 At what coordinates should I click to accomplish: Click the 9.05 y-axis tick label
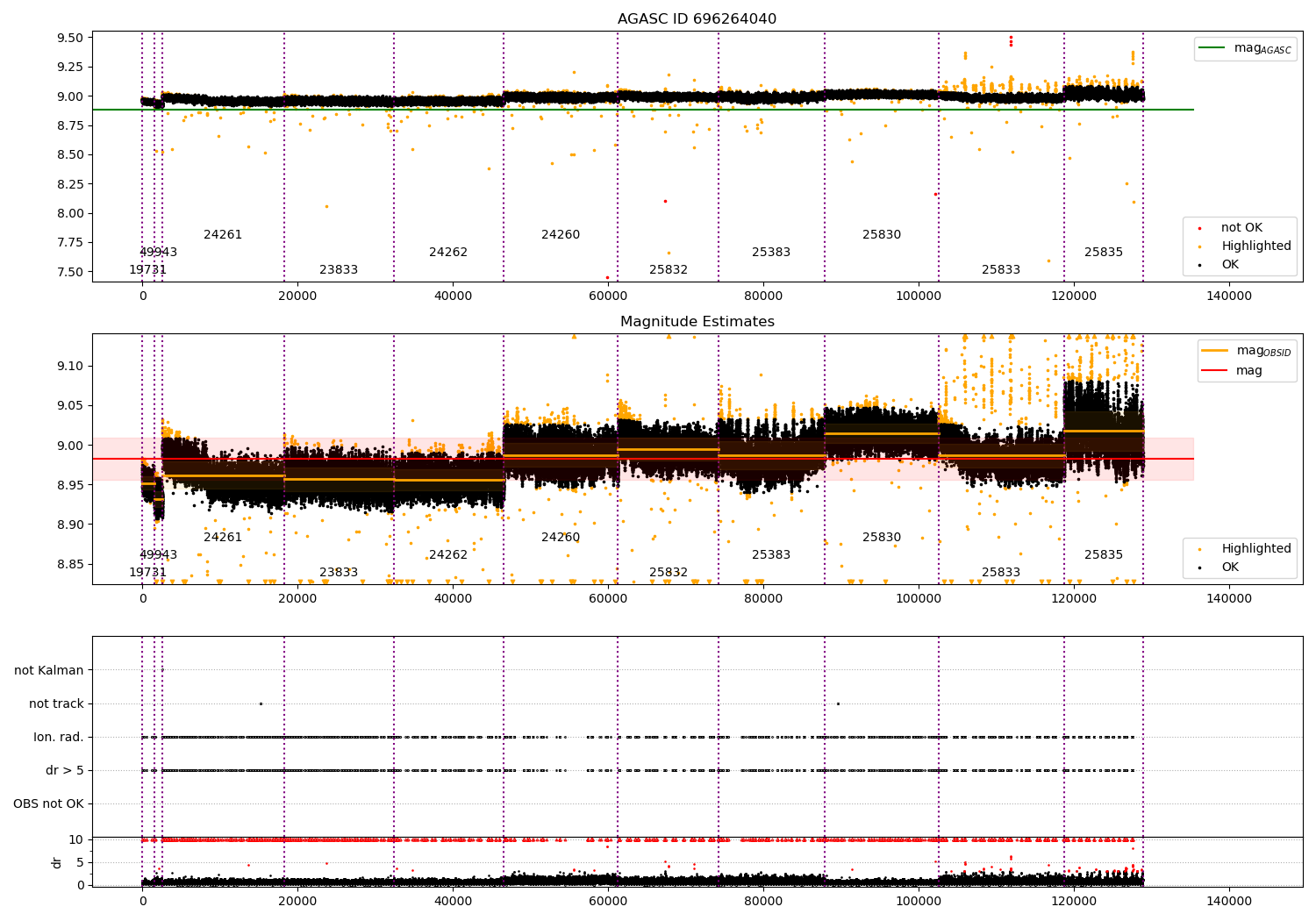(x=71, y=405)
